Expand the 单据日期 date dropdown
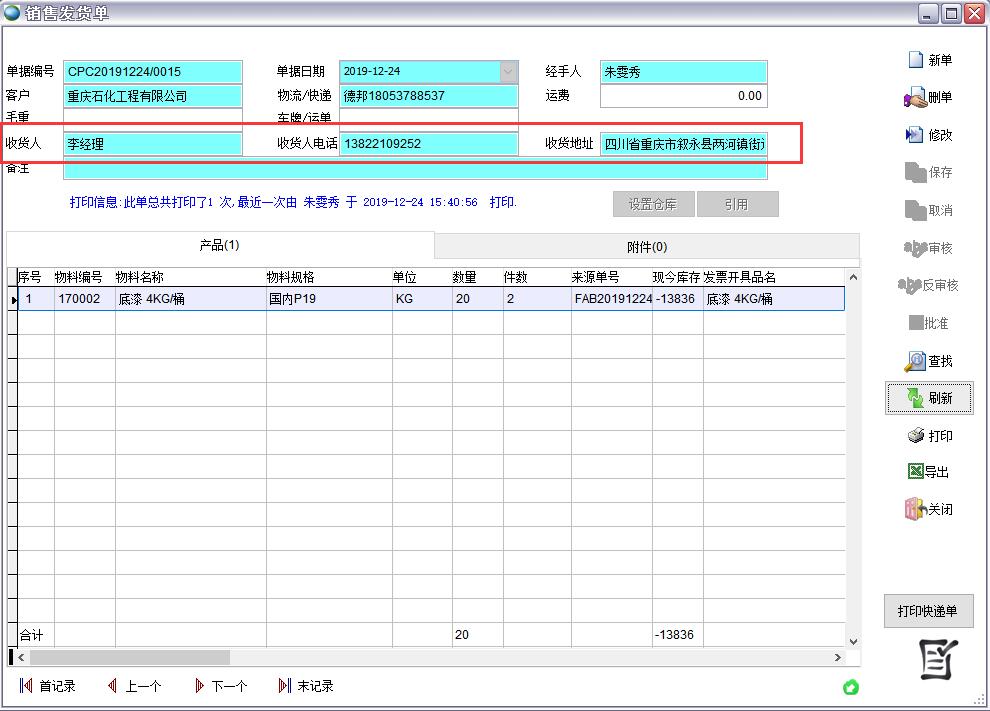The height and width of the screenshot is (711, 990). [x=508, y=72]
